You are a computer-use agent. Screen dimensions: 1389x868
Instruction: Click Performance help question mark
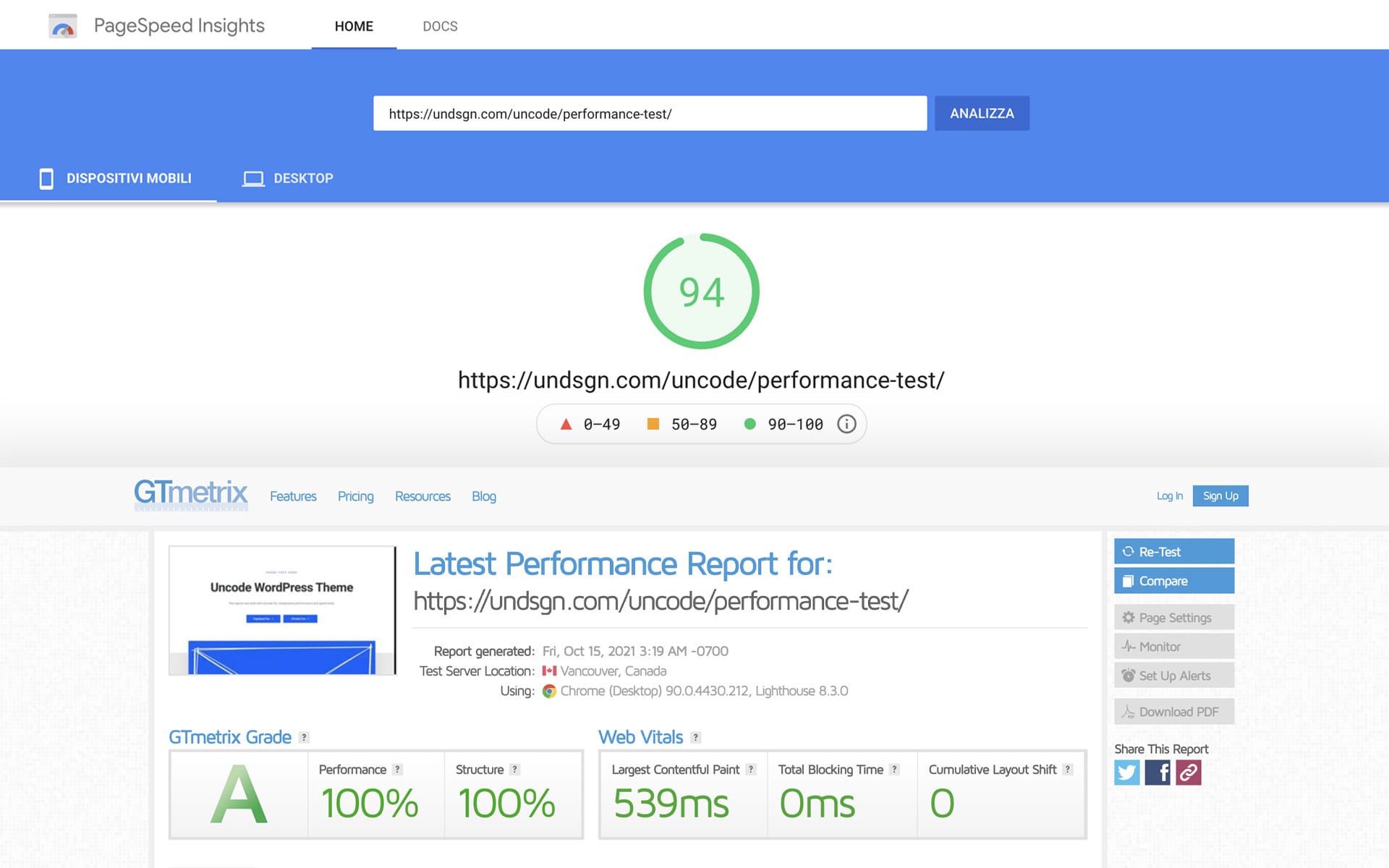pyautogui.click(x=397, y=770)
